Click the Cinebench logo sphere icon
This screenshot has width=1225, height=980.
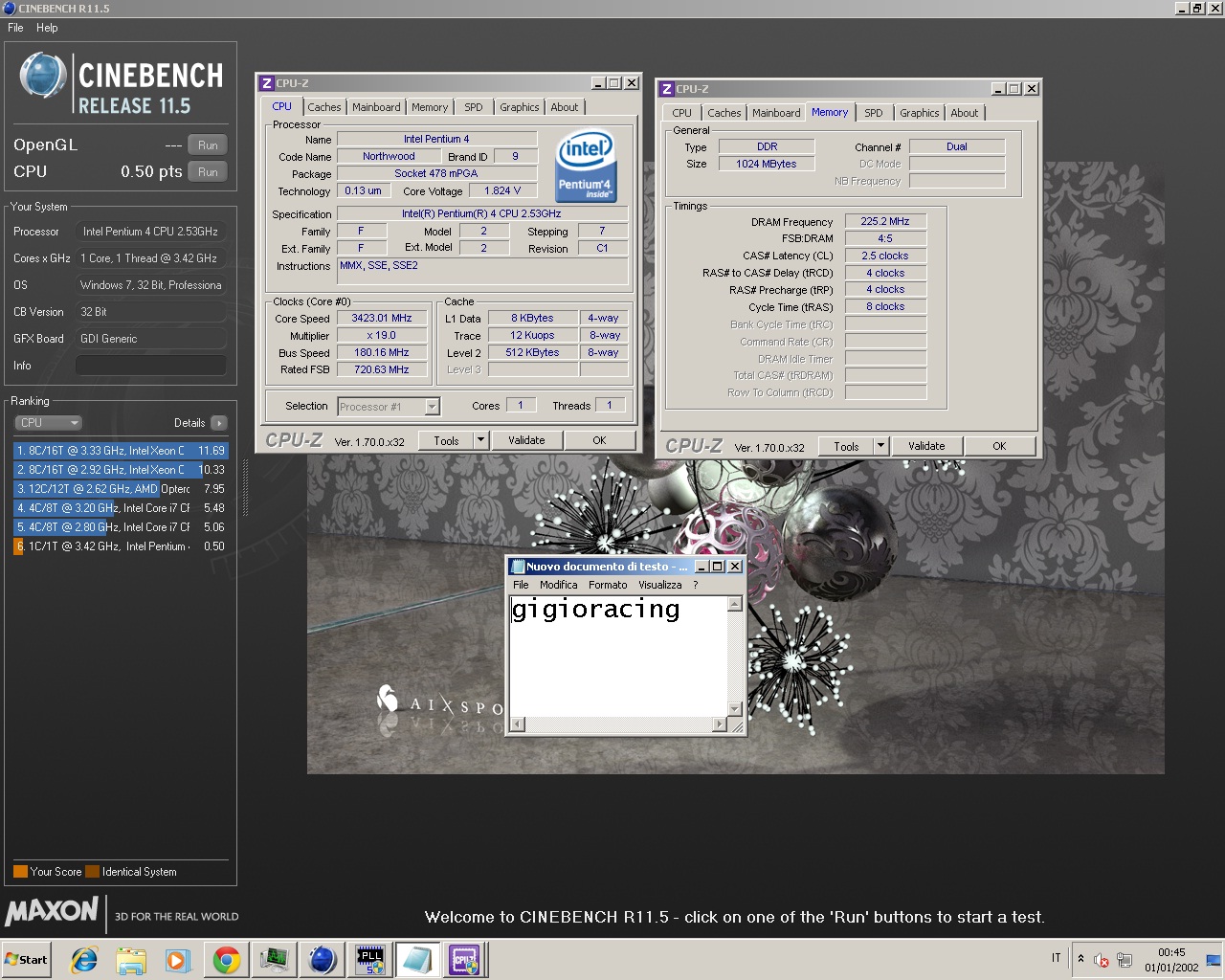pos(42,76)
